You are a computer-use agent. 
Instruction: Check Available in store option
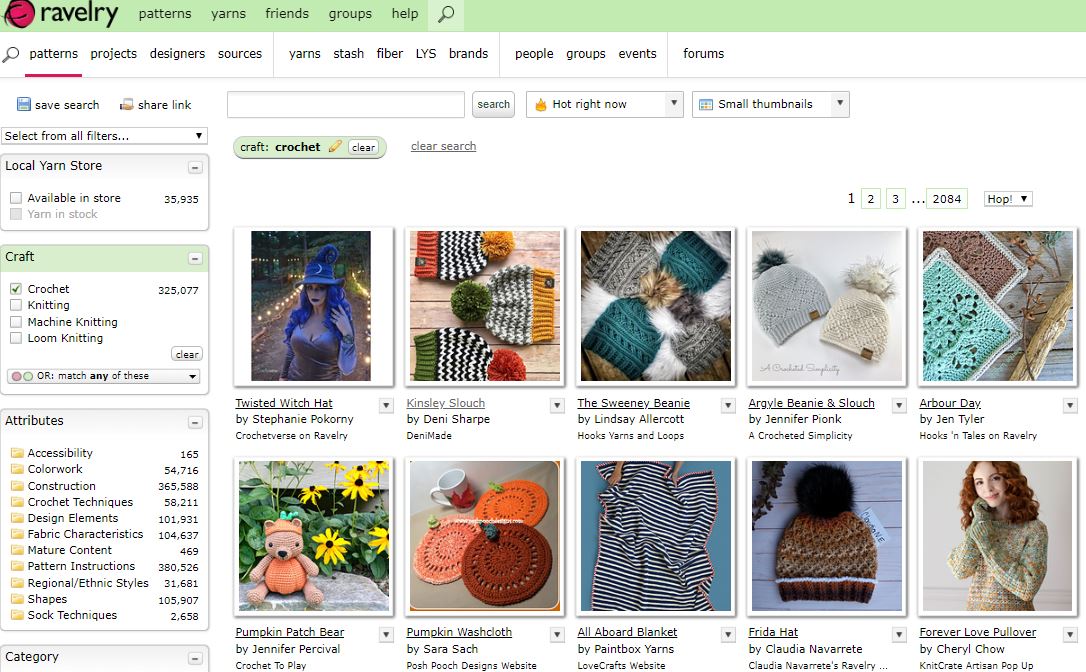[16, 198]
